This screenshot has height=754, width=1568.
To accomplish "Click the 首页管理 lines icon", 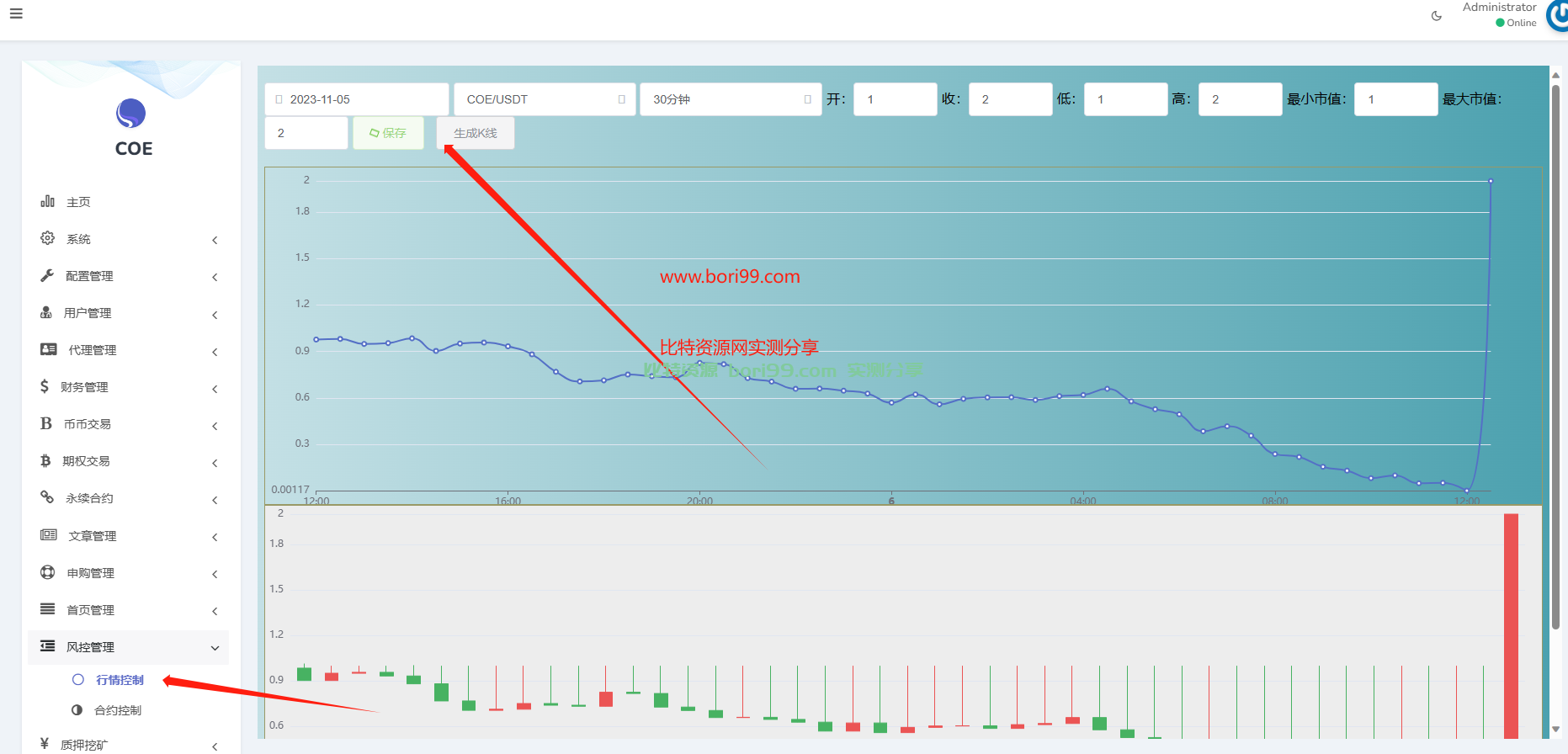I will pyautogui.click(x=48, y=609).
